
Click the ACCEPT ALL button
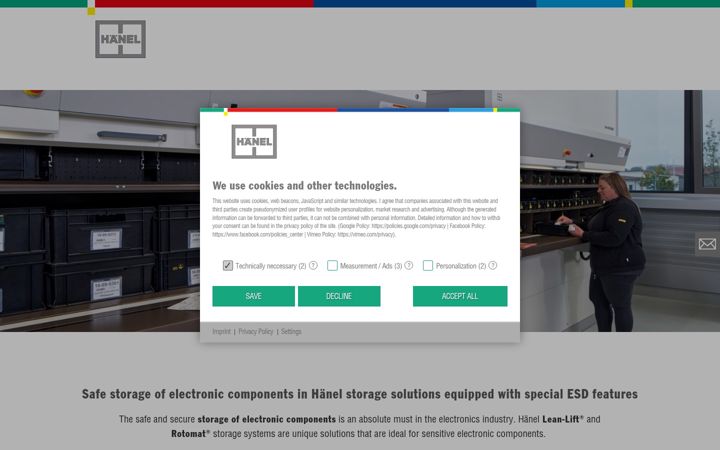[x=460, y=296]
